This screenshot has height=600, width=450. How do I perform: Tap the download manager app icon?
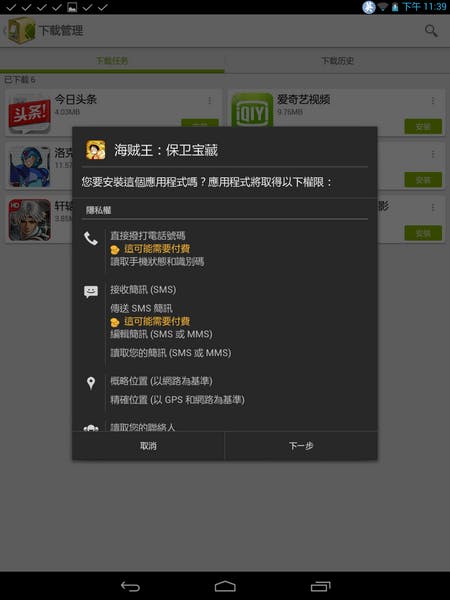pos(22,30)
